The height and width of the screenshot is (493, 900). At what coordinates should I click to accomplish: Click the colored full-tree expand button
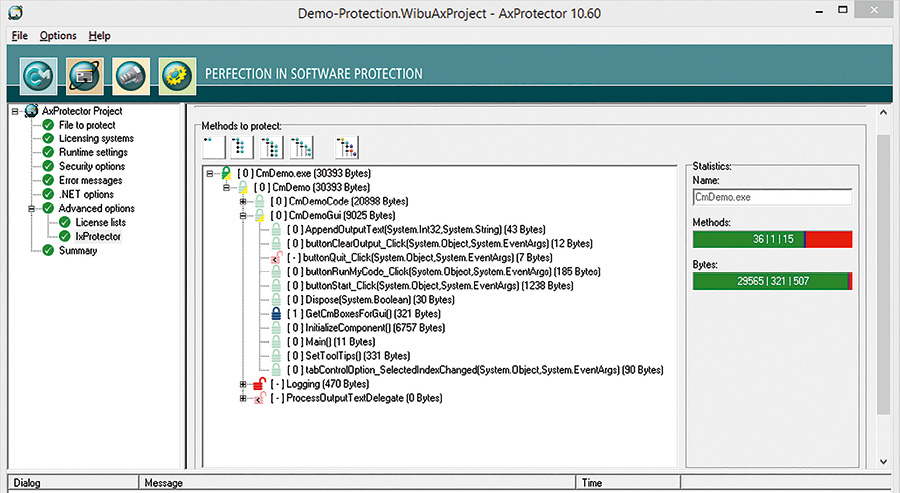(347, 147)
